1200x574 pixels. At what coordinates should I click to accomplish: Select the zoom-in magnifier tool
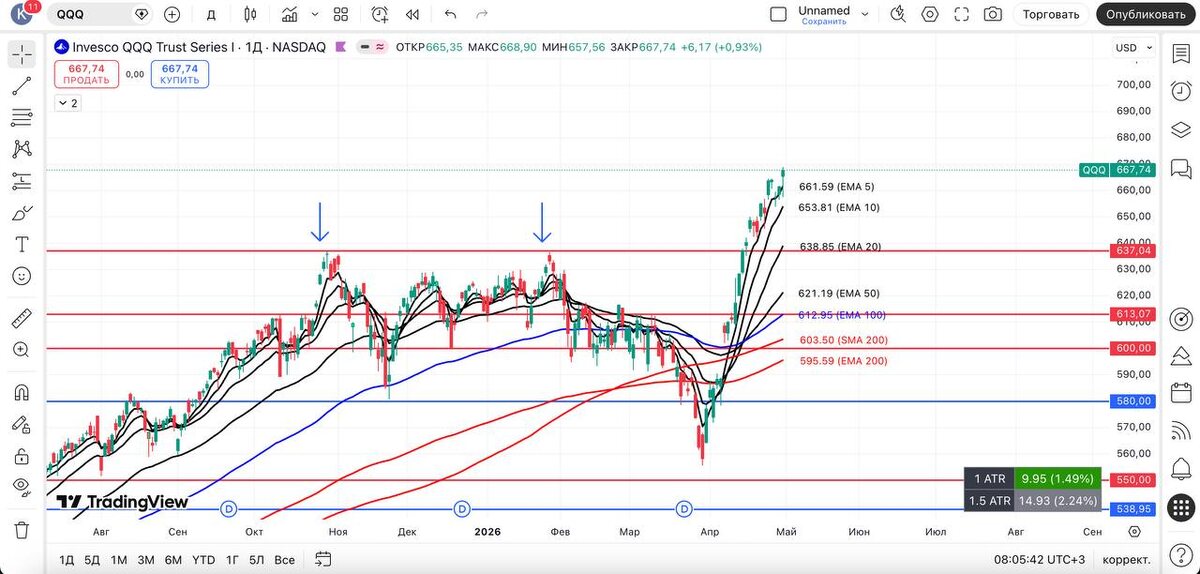(x=21, y=349)
